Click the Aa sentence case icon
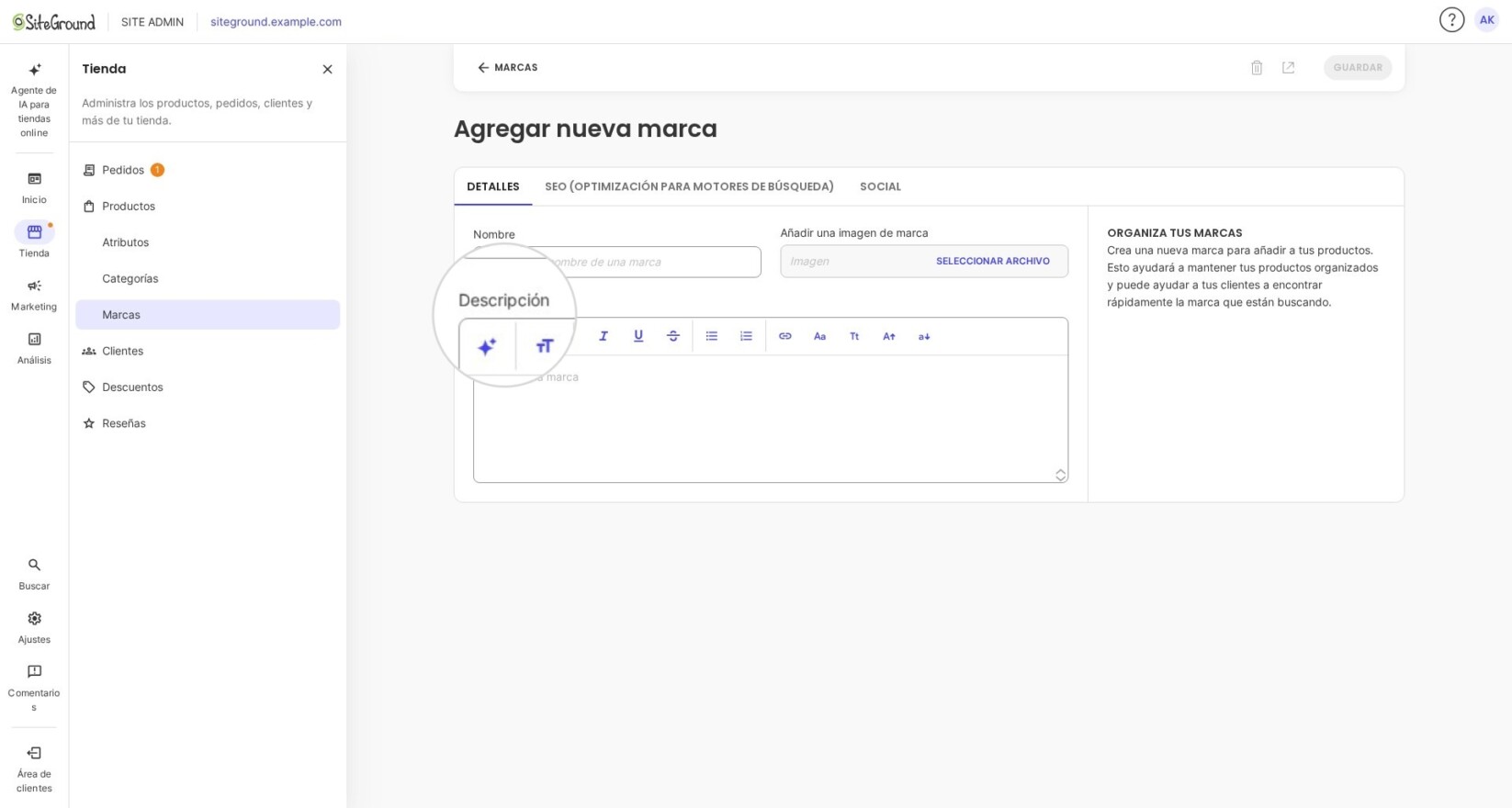 coord(819,336)
